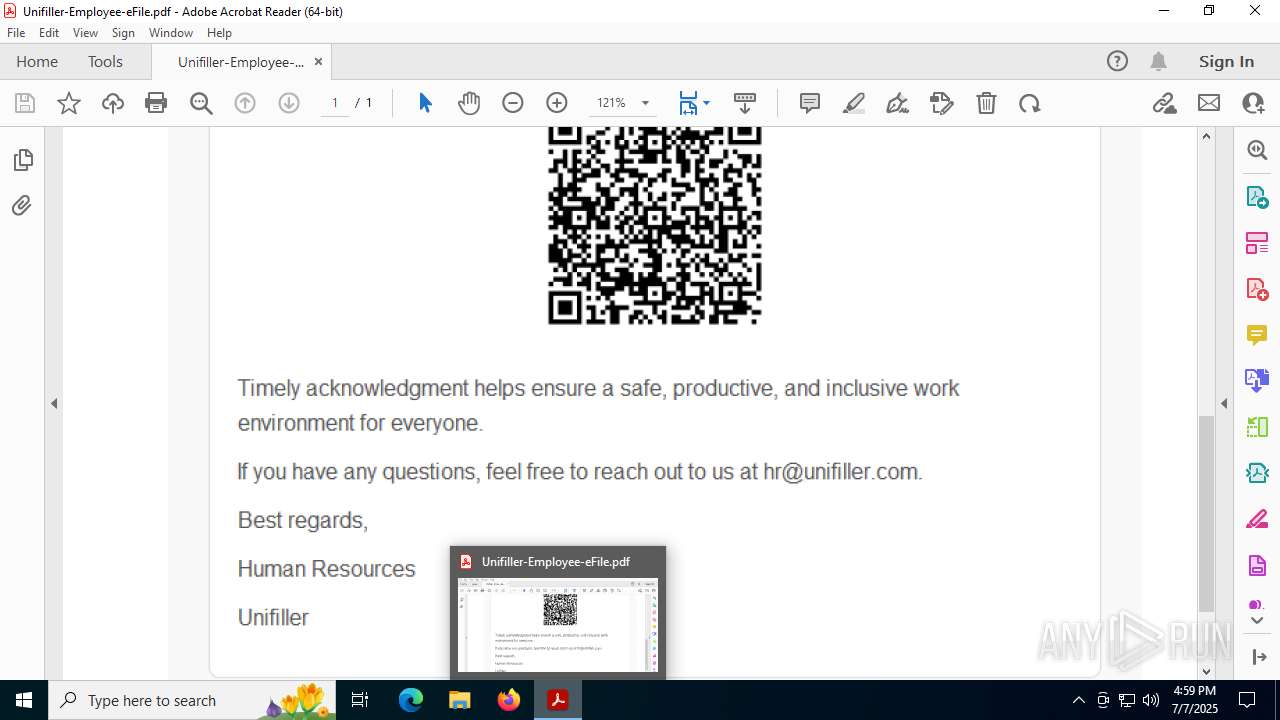Open the Attachments paperclip panel
1280x720 pixels.
(22, 206)
